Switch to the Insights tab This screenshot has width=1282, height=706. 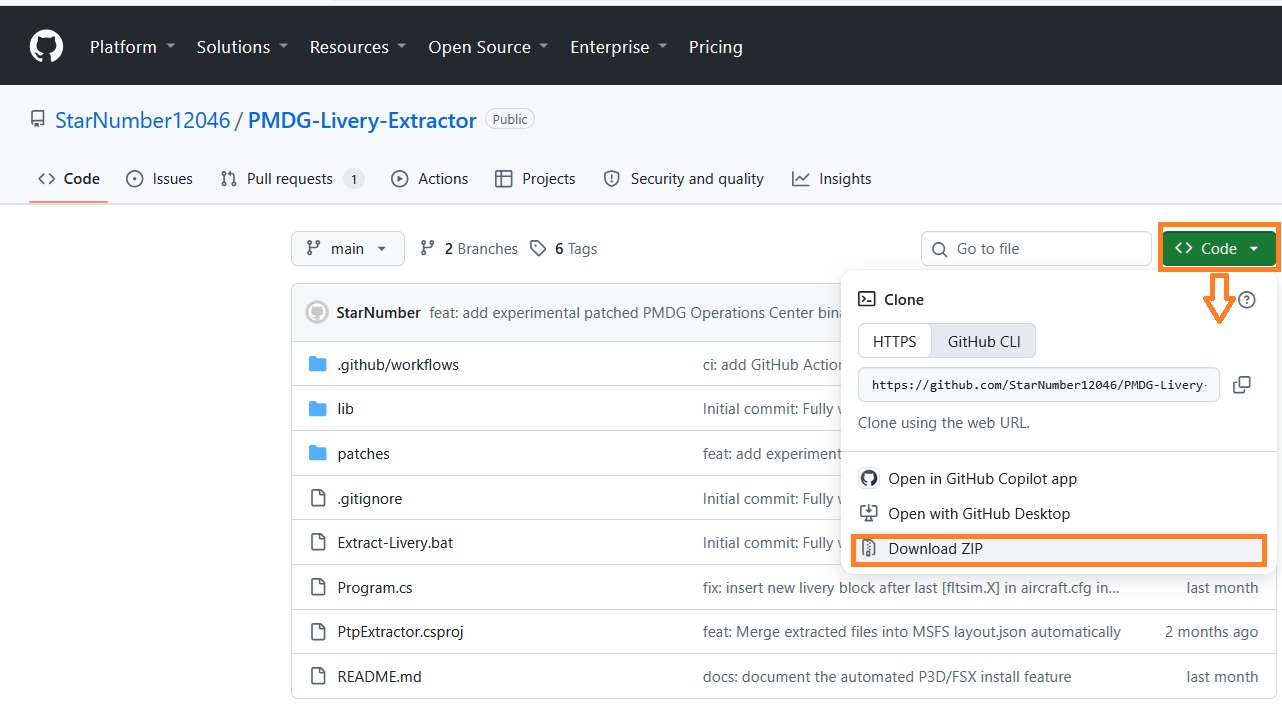[x=832, y=179]
